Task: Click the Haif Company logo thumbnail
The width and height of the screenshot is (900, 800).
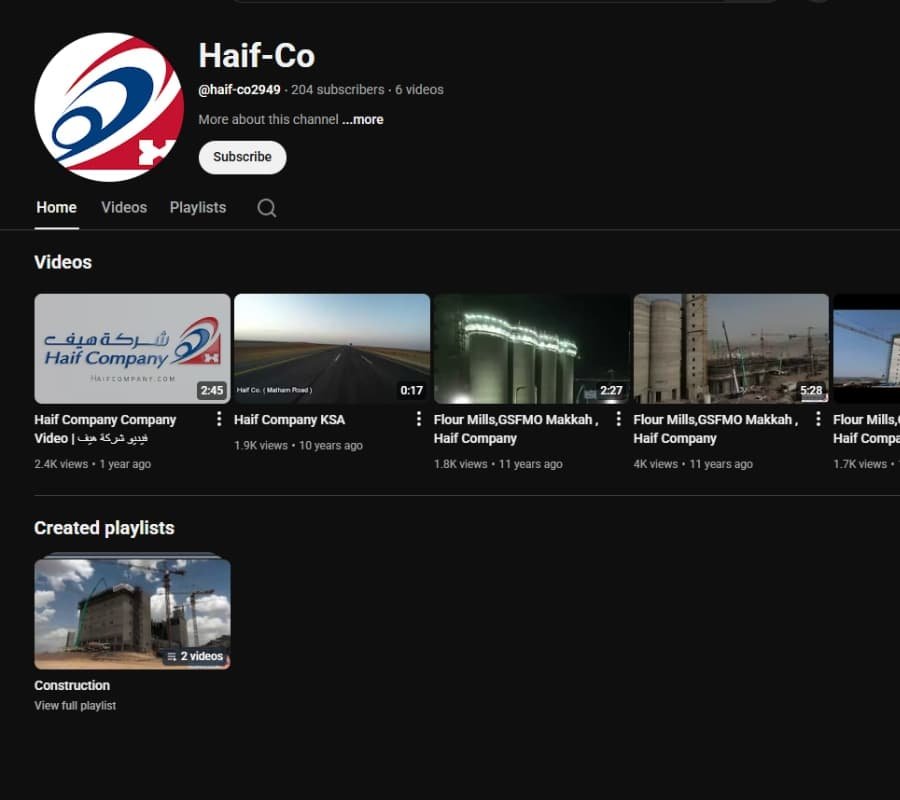Action: pyautogui.click(x=132, y=348)
